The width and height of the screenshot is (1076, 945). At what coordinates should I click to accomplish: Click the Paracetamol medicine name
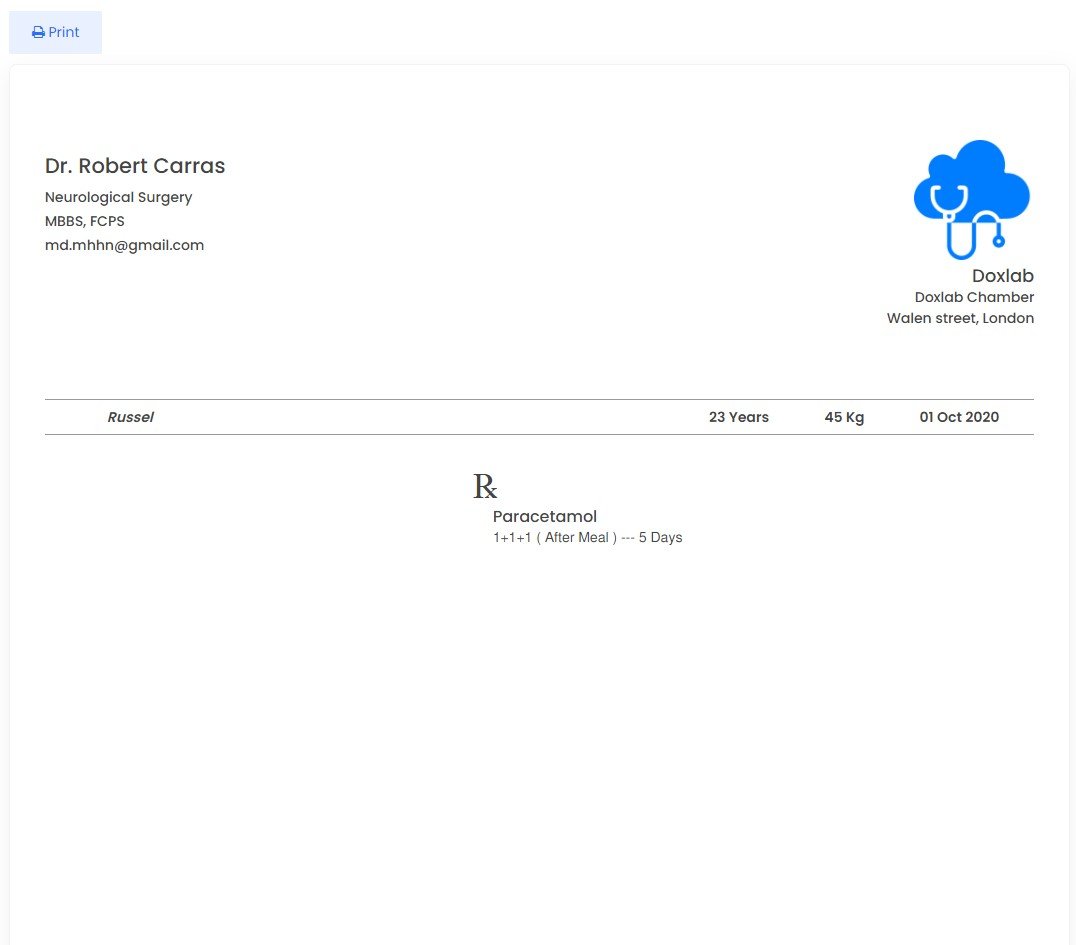(x=545, y=516)
